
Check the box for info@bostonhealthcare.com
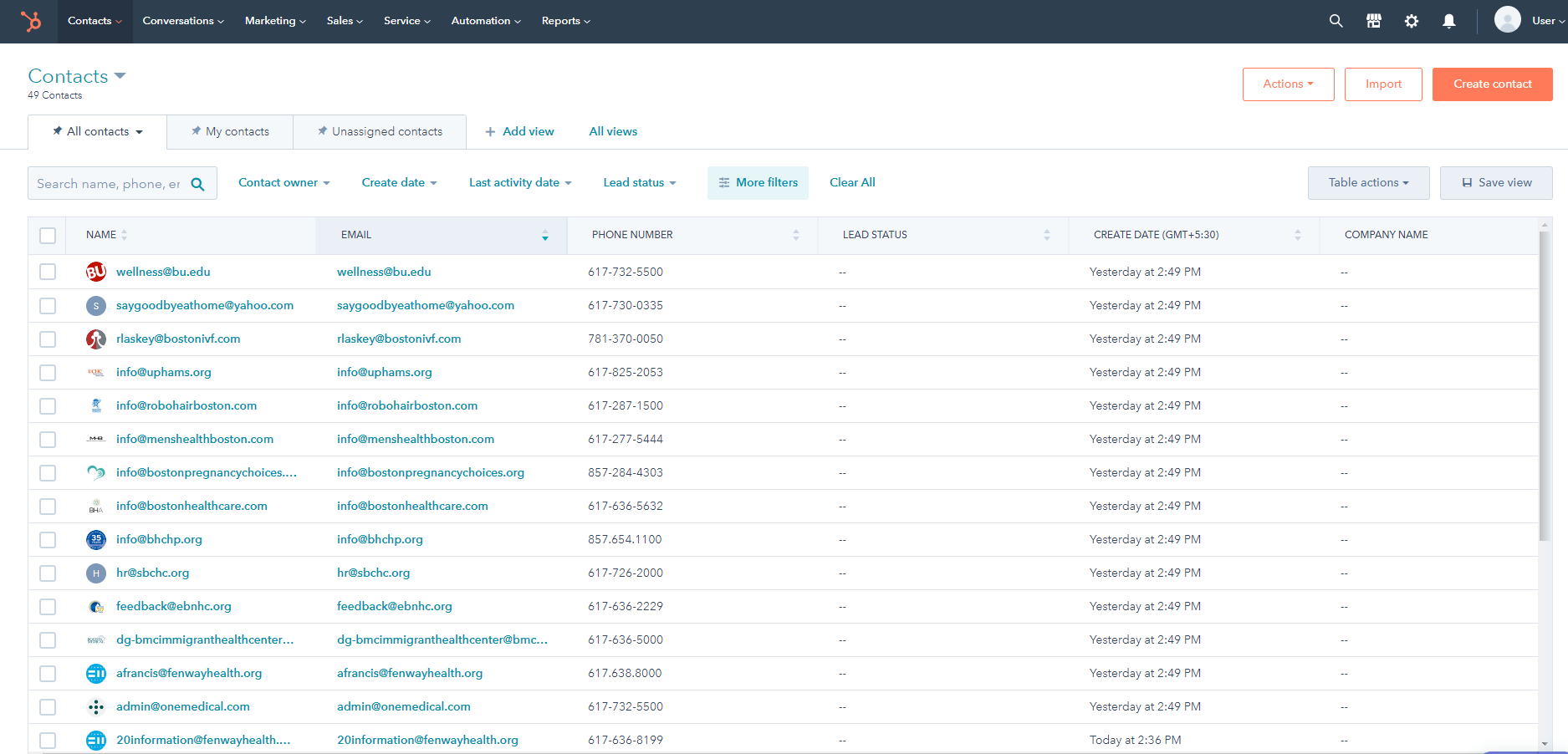(x=48, y=506)
